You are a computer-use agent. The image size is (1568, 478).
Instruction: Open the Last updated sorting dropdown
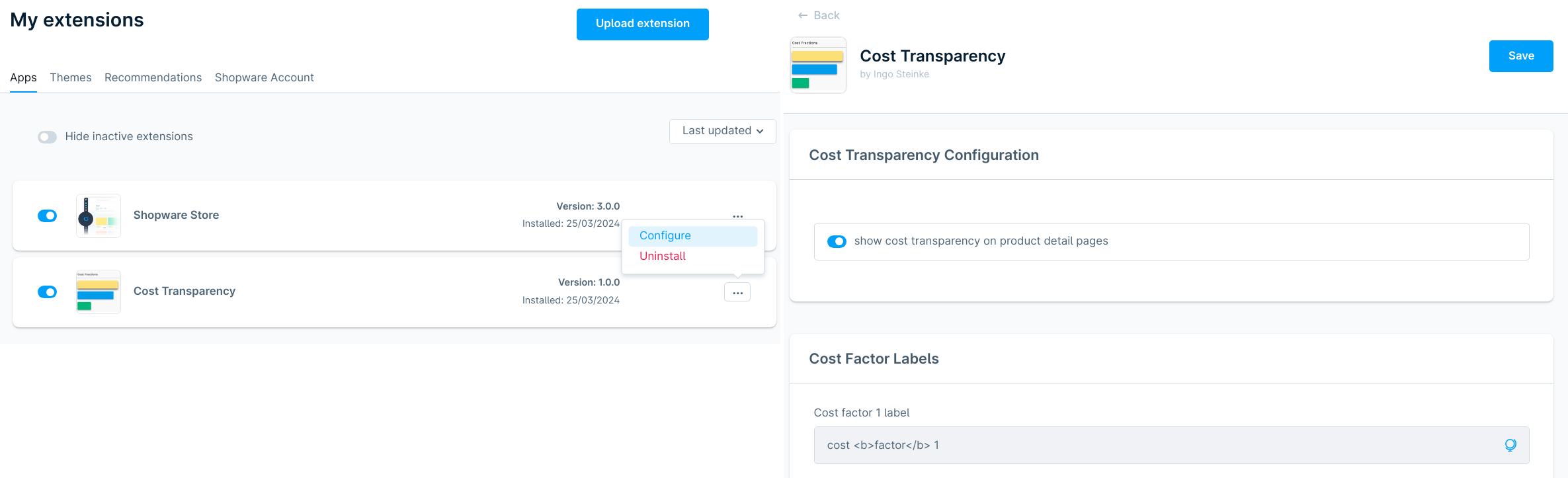[x=722, y=131]
